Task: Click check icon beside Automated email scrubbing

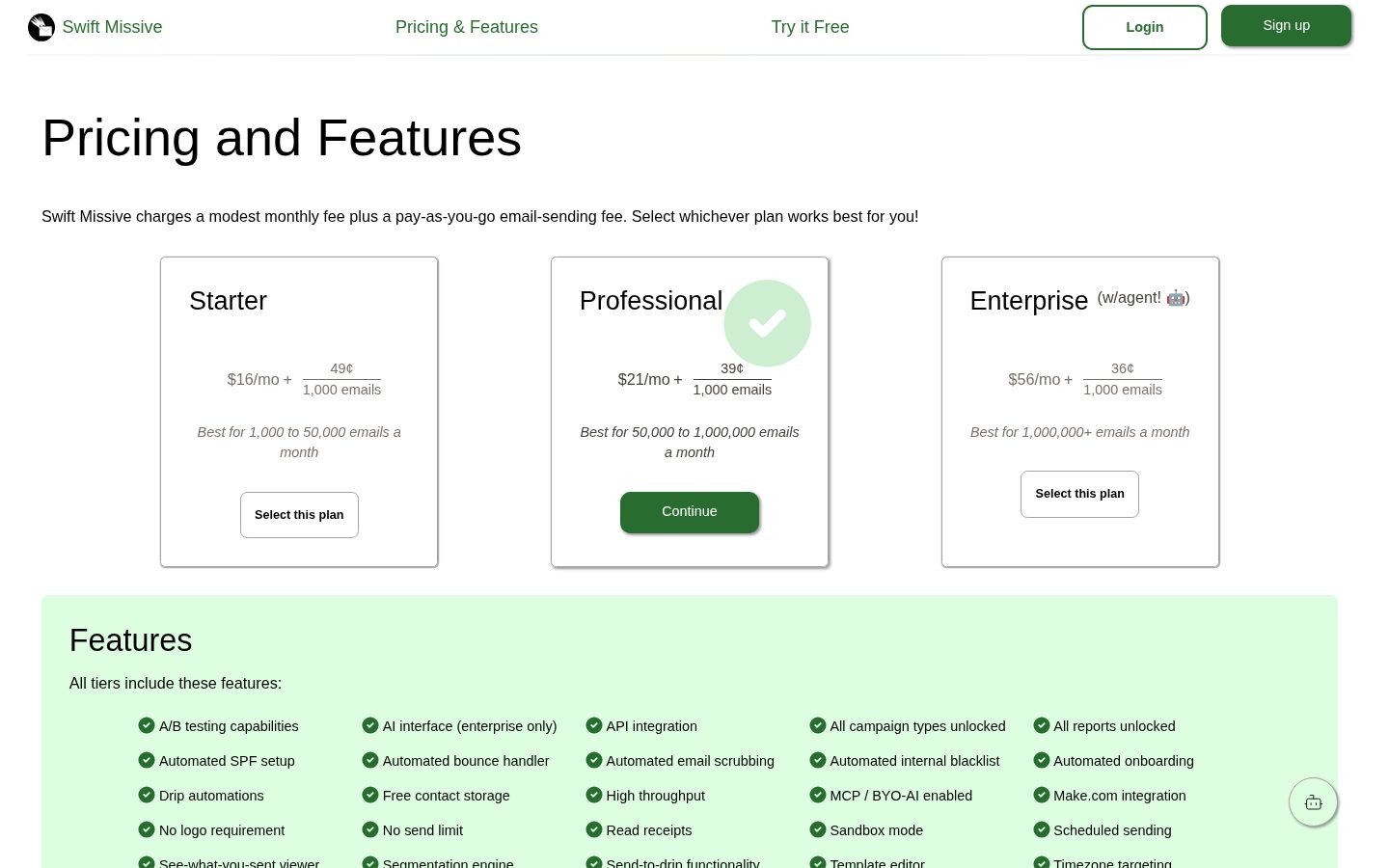Action: [x=594, y=760]
